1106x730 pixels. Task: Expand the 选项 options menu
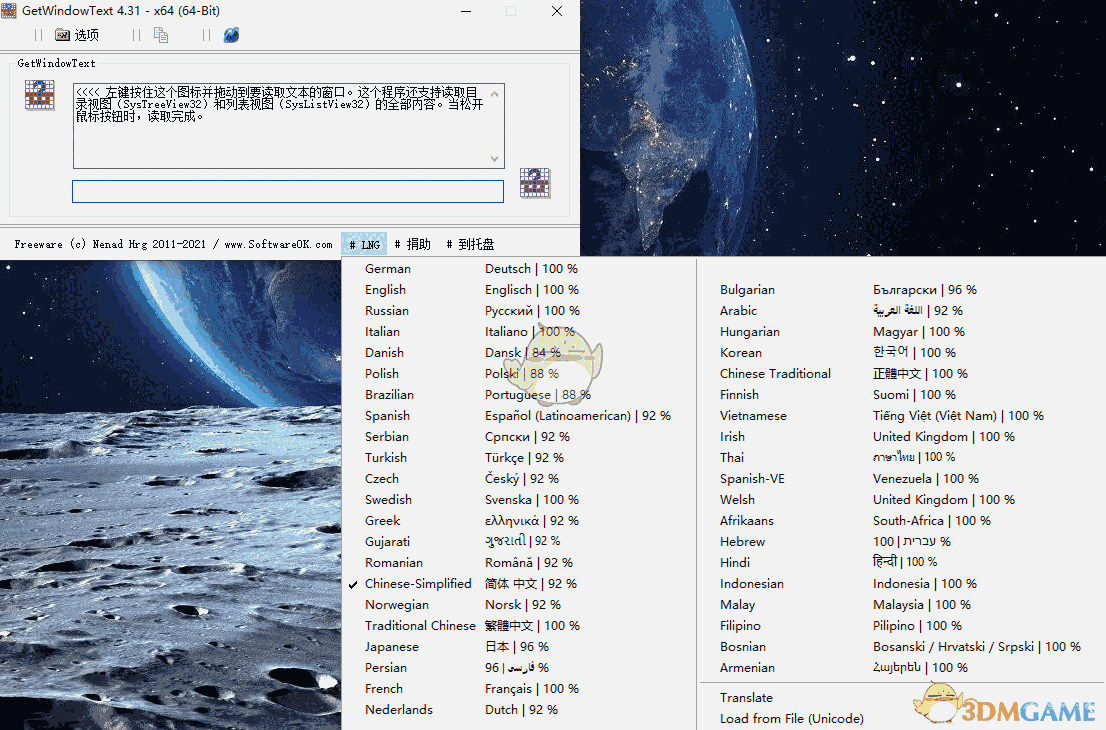pyautogui.click(x=78, y=34)
